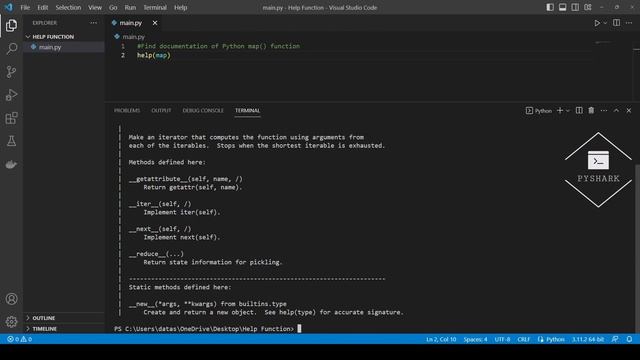Image resolution: width=640 pixels, height=360 pixels.
Task: Toggle the bottom panel layout icon
Action: tap(562, 7)
